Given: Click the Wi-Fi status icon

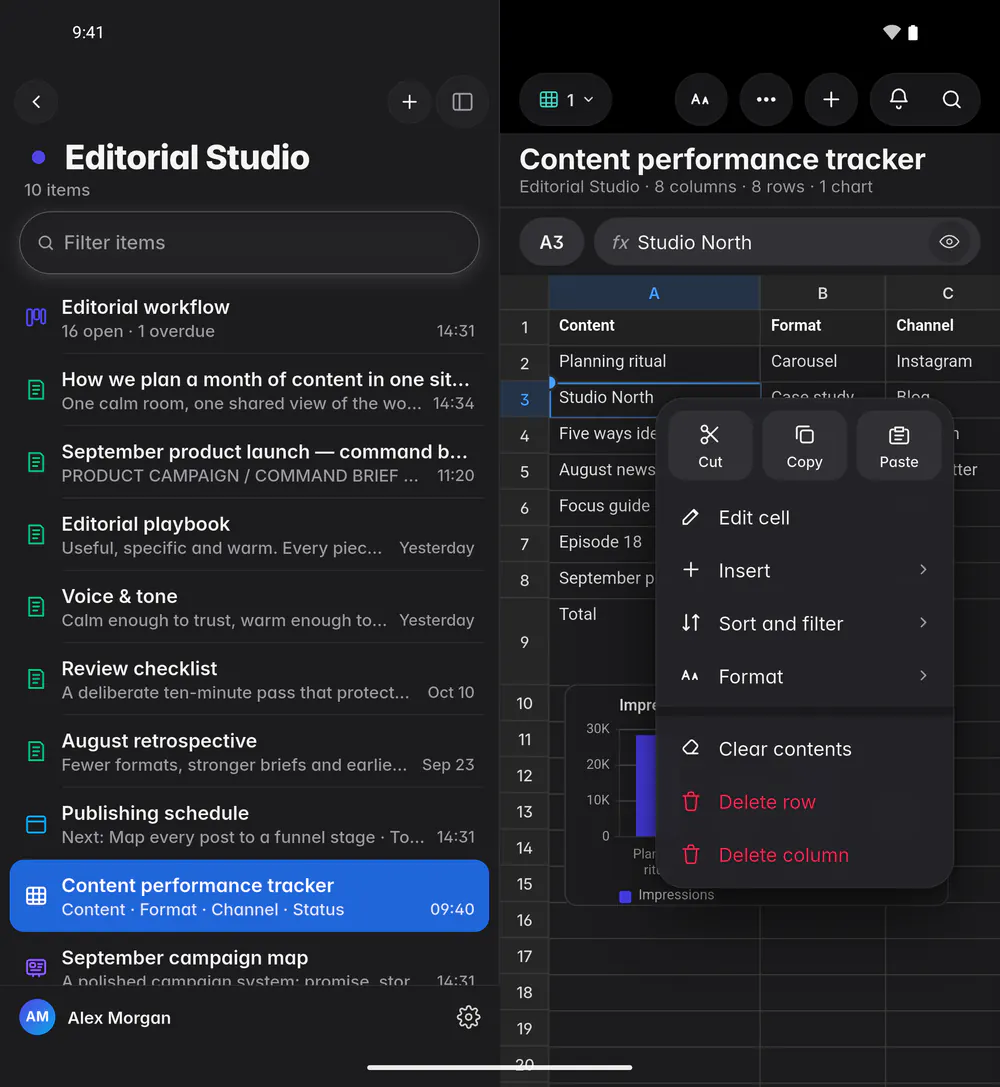Looking at the screenshot, I should [891, 32].
